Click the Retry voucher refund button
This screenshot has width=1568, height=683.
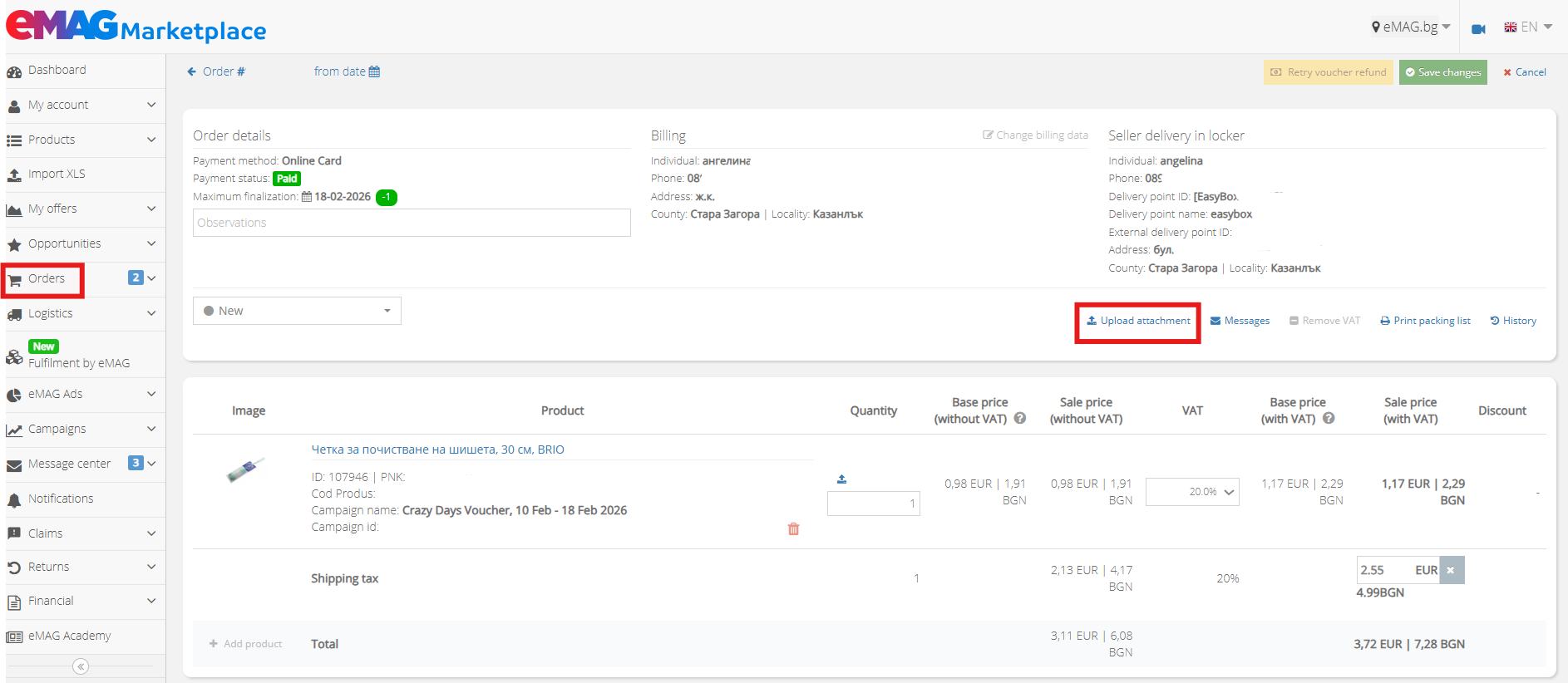click(1329, 72)
